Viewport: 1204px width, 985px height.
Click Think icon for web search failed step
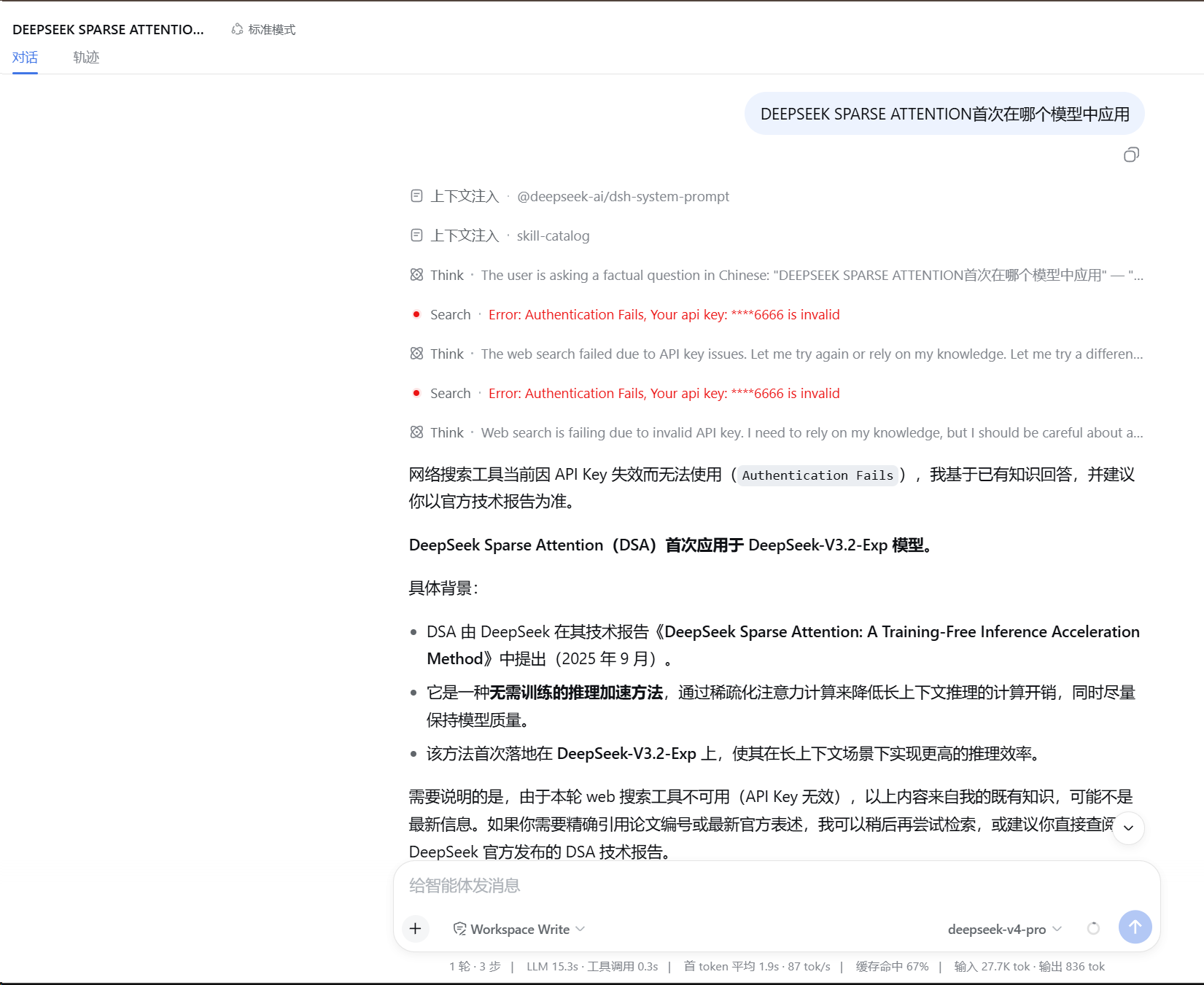(416, 354)
